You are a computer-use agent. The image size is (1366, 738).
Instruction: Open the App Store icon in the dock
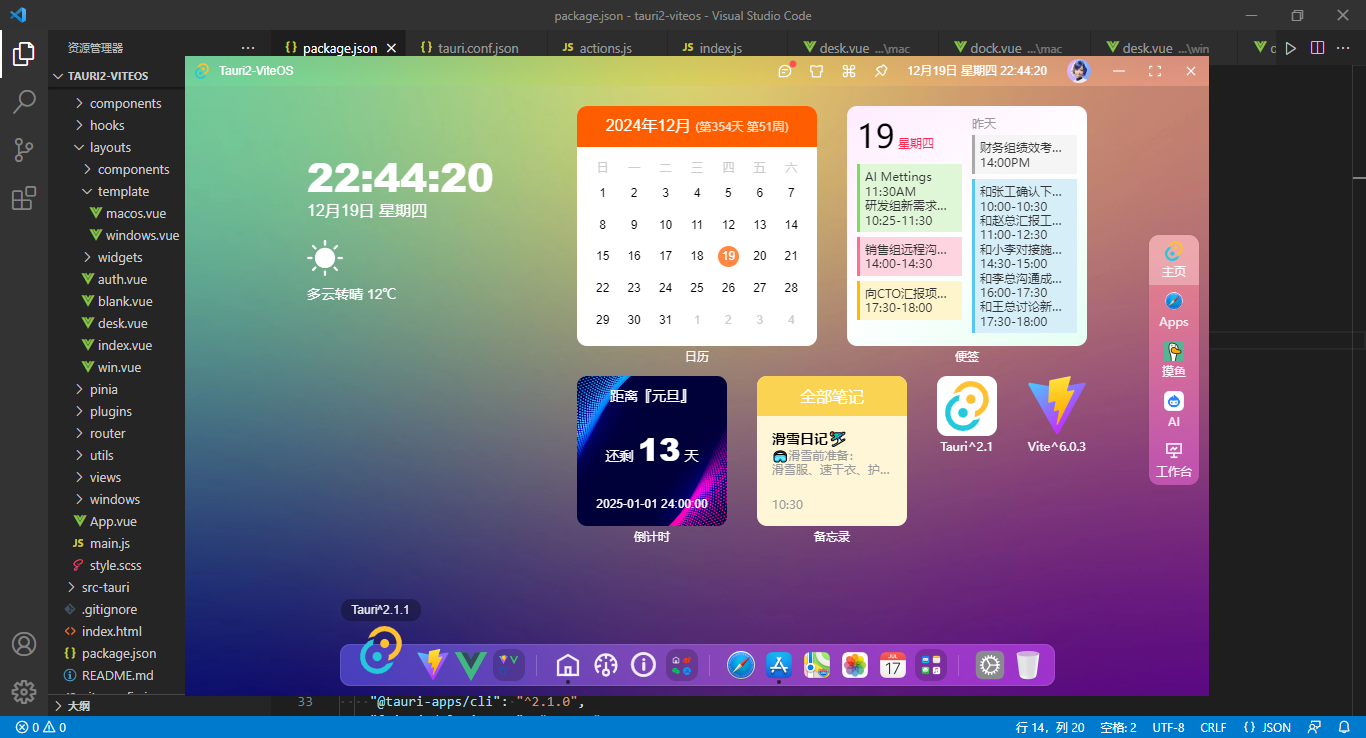(778, 664)
